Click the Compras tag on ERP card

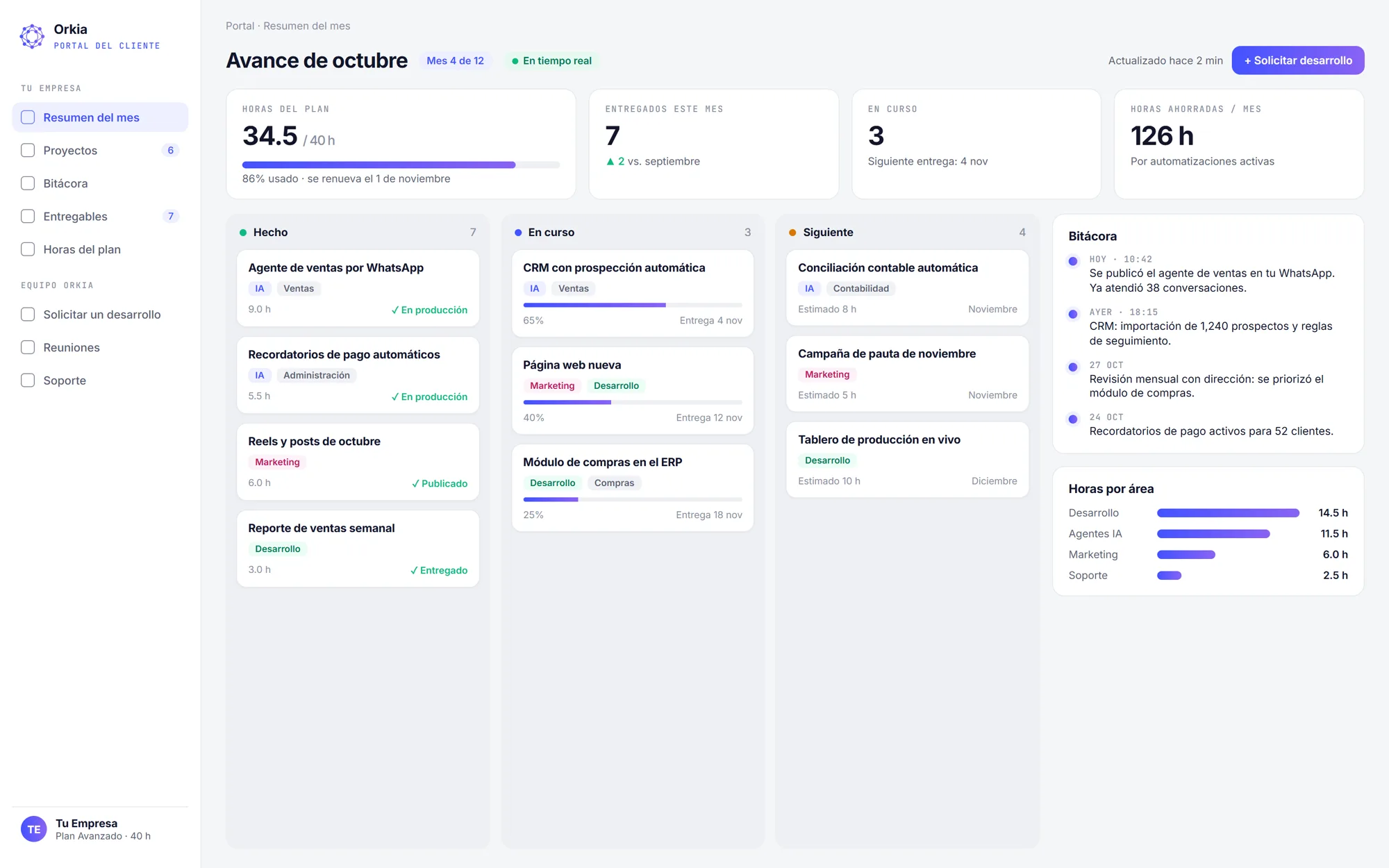614,483
